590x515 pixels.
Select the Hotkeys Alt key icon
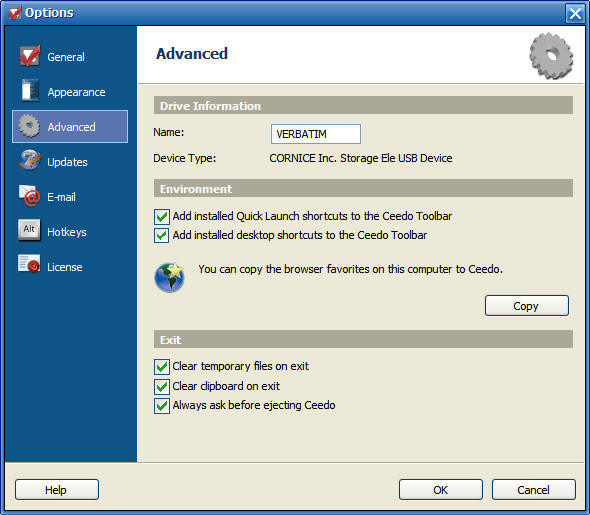29,229
